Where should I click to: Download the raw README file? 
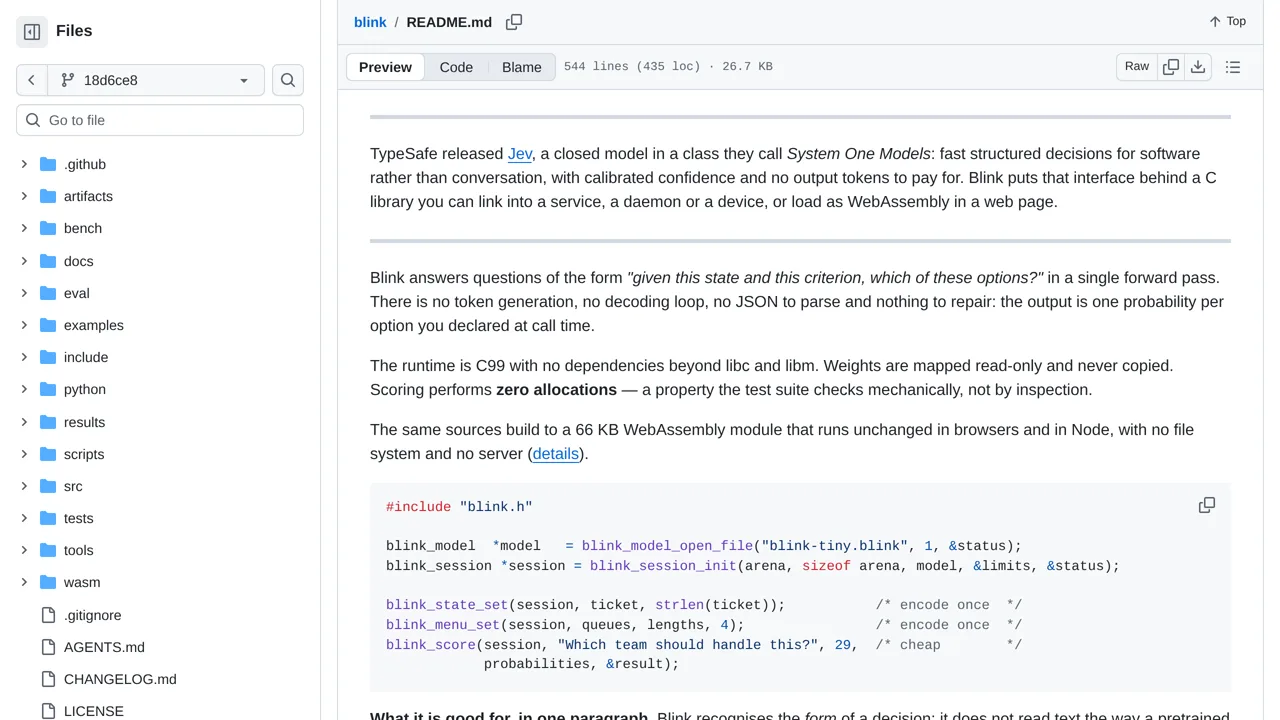click(x=1198, y=67)
